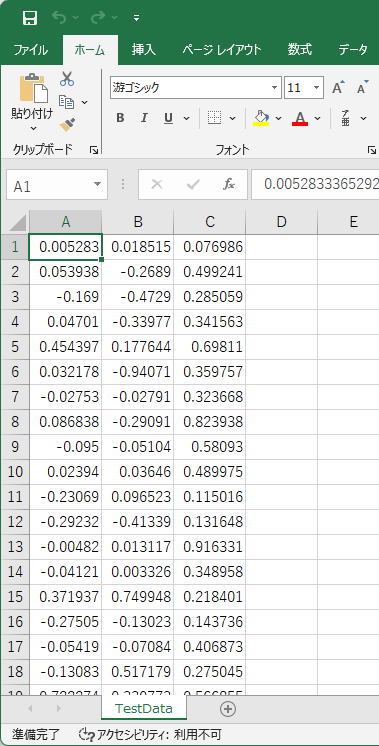Viewport: 379px width, 746px height.
Task: Click the Redo arrow icon
Action: (98, 18)
